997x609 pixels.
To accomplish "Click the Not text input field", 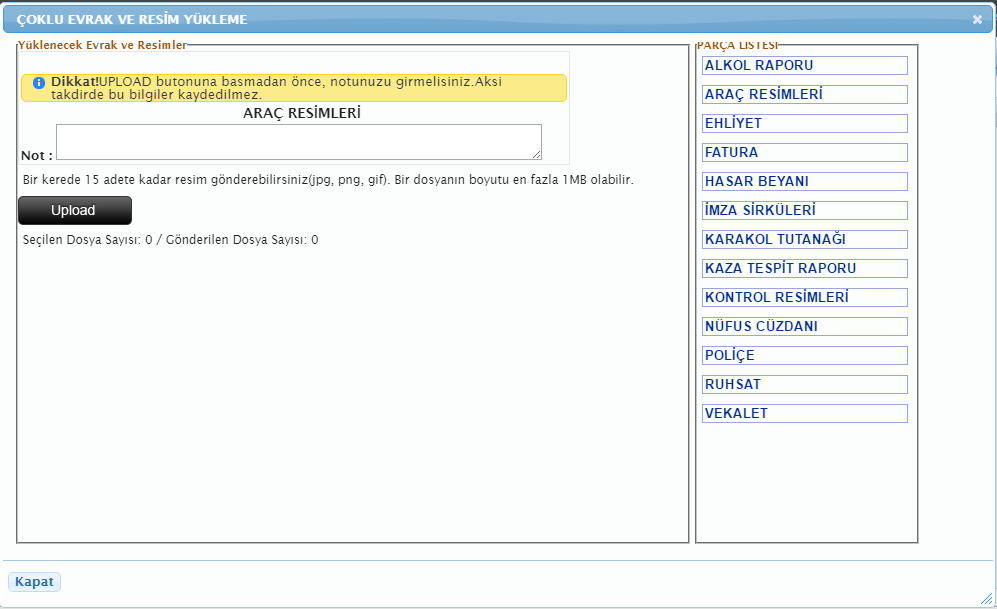I will pos(298,141).
